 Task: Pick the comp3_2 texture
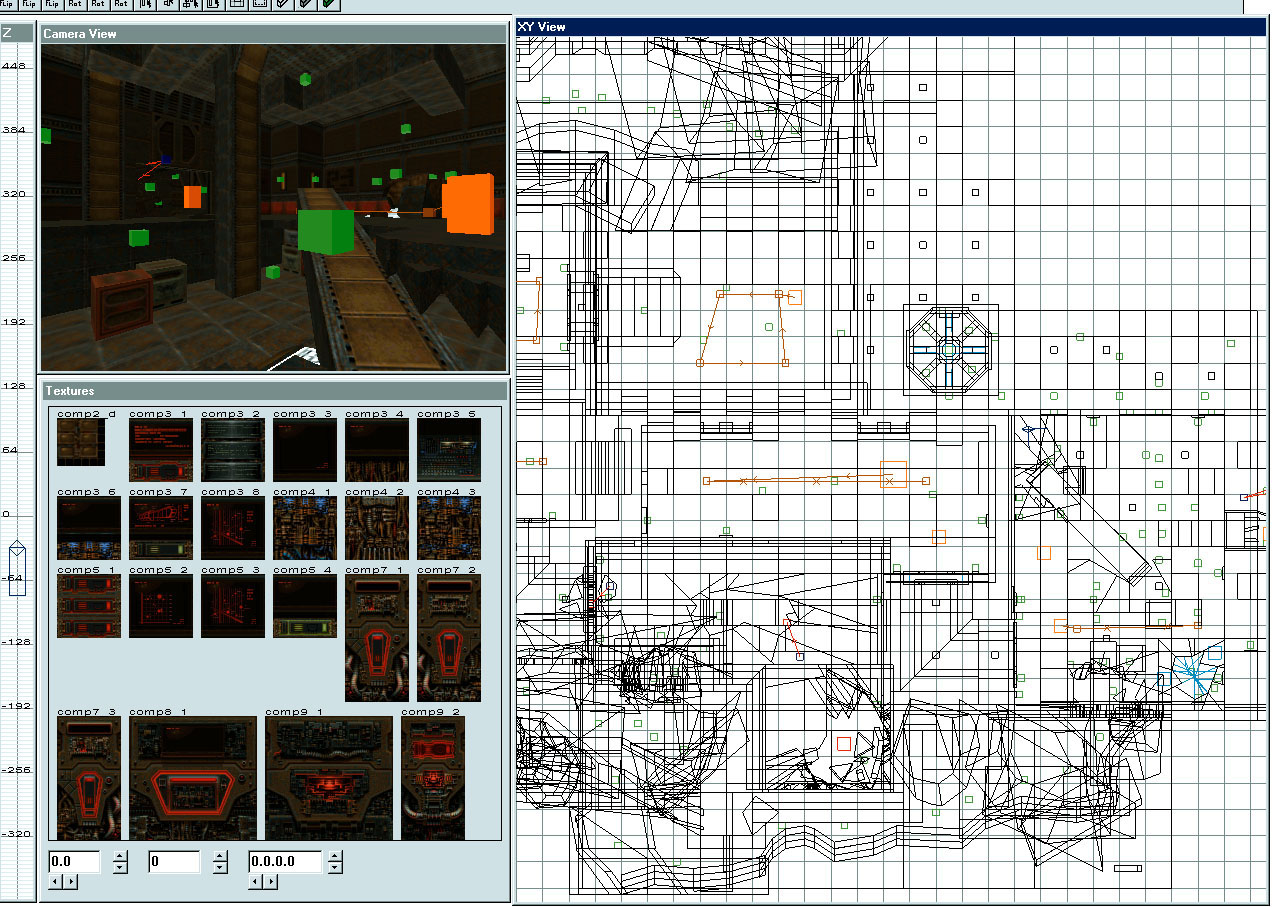pyautogui.click(x=233, y=450)
